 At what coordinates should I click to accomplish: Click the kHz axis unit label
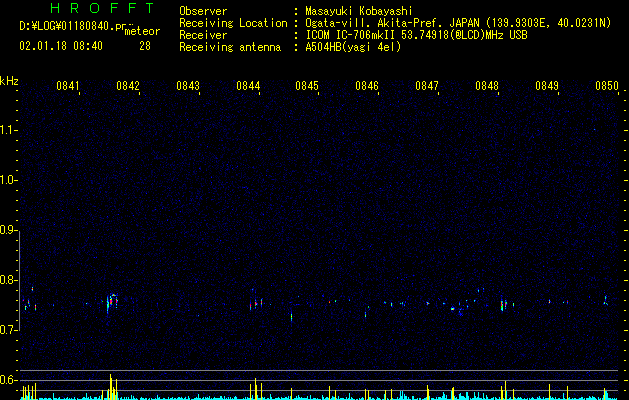[9, 81]
